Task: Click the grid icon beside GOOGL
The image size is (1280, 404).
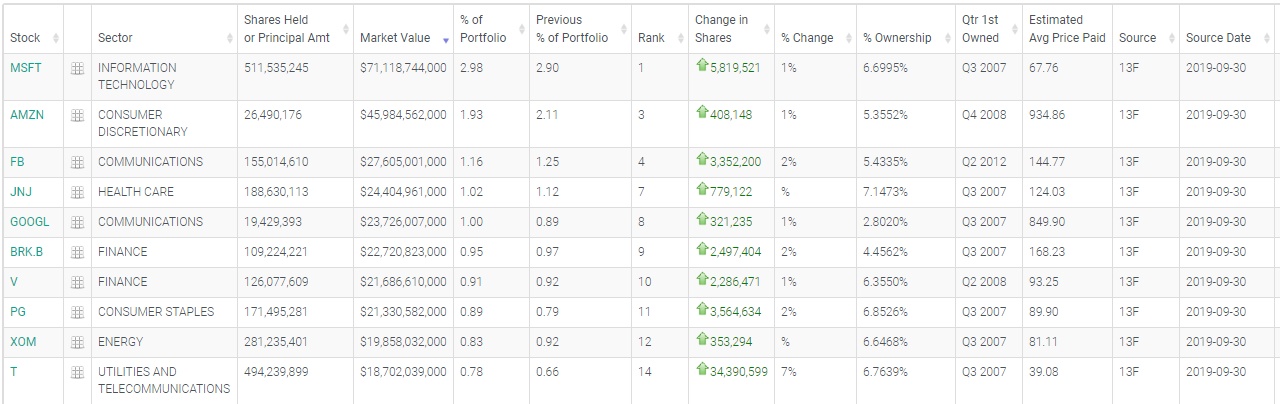Action: pyautogui.click(x=77, y=222)
